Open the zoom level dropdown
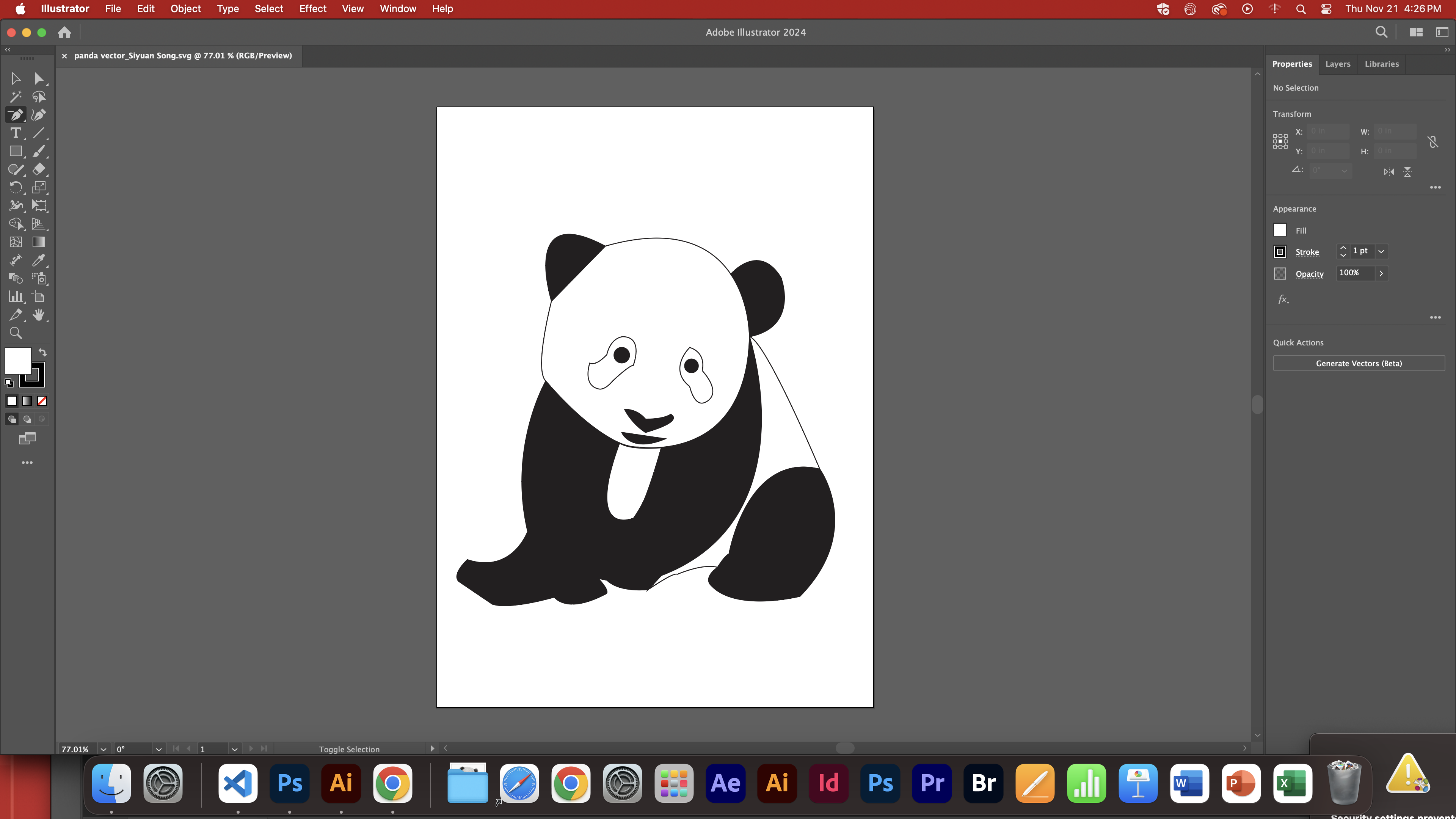The height and width of the screenshot is (819, 1456). (103, 749)
